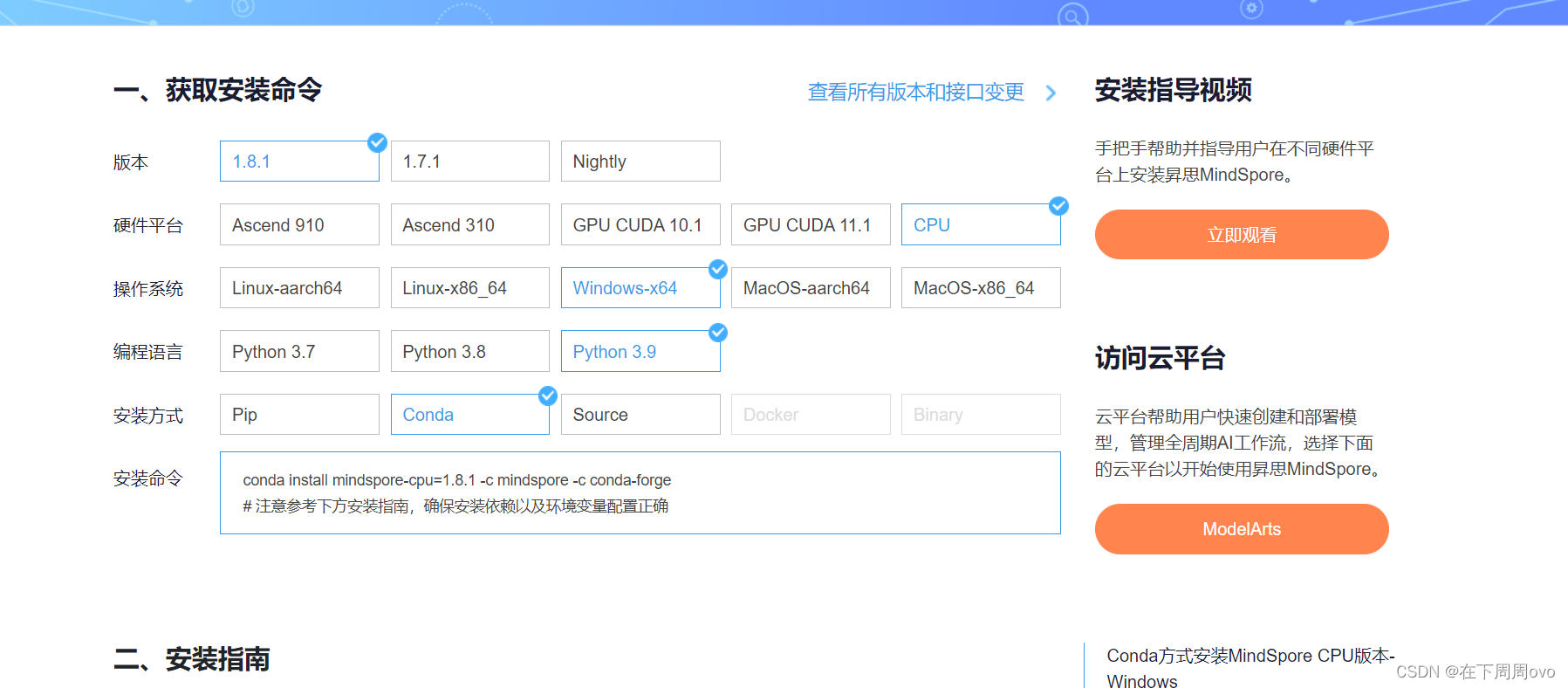Select Ascend 310 hardware platform
Viewport: 1568px width, 688px height.
(469, 224)
